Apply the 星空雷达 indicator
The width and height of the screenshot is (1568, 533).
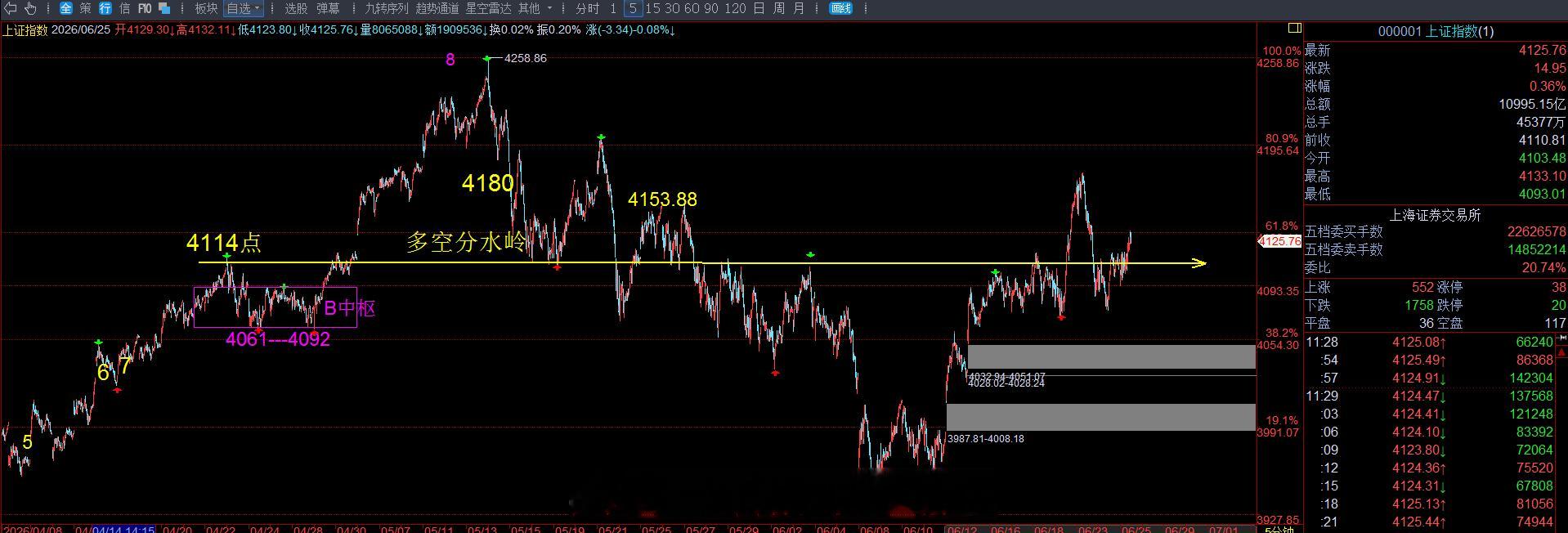coord(489,8)
